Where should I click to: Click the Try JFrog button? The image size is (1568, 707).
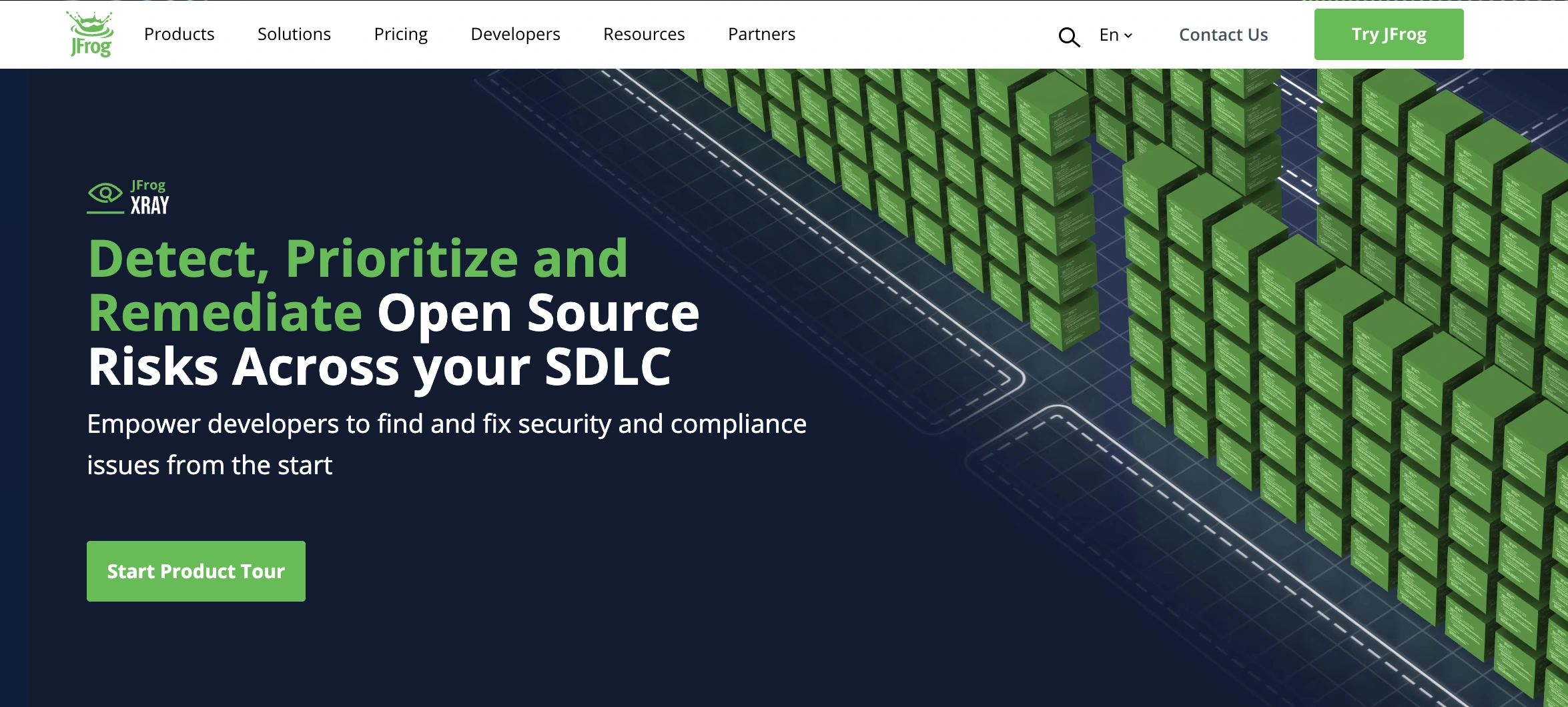1388,34
